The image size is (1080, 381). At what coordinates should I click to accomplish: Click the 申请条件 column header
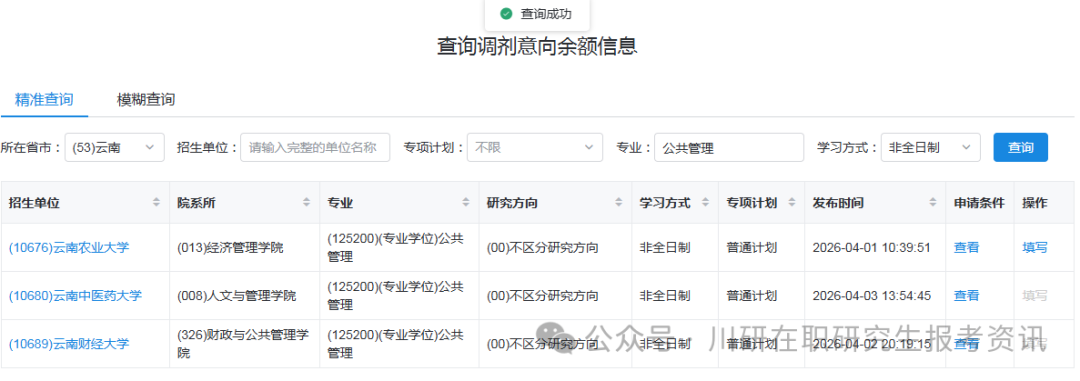(979, 203)
